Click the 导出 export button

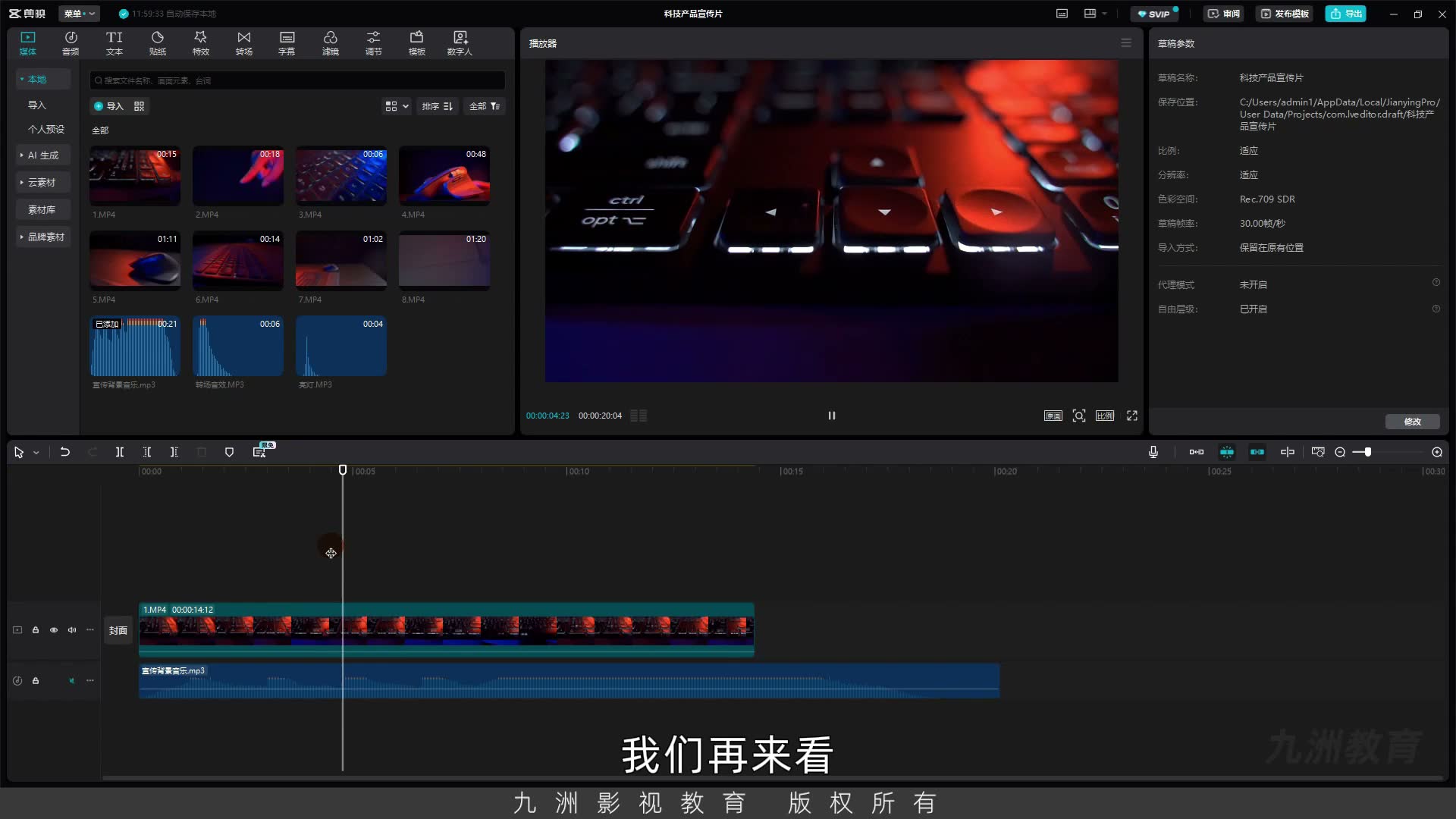click(x=1346, y=14)
